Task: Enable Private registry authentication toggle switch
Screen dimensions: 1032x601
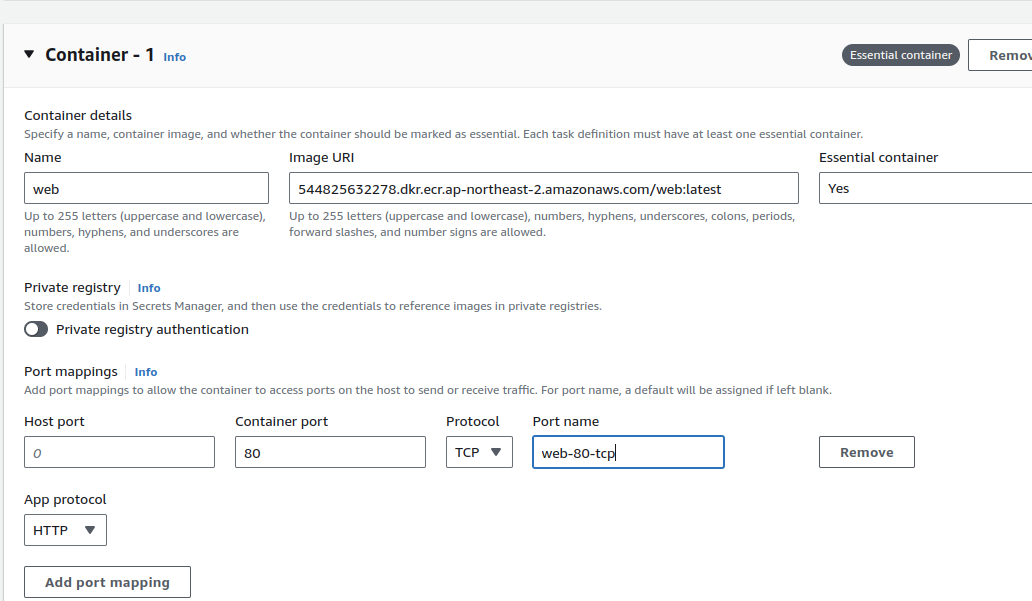Action: point(36,329)
